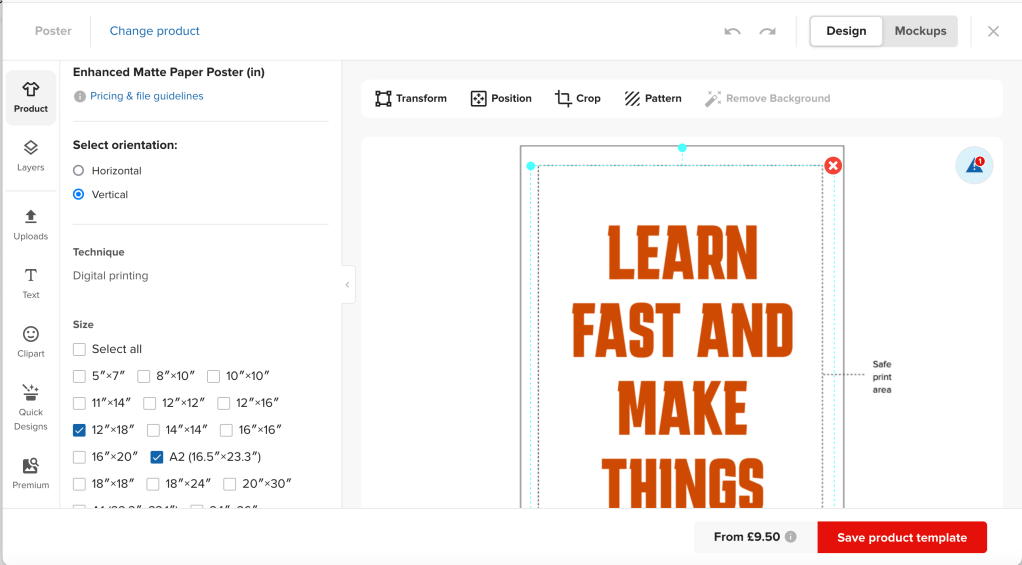Open the Clipart library
This screenshot has height=565, width=1022.
(x=31, y=341)
